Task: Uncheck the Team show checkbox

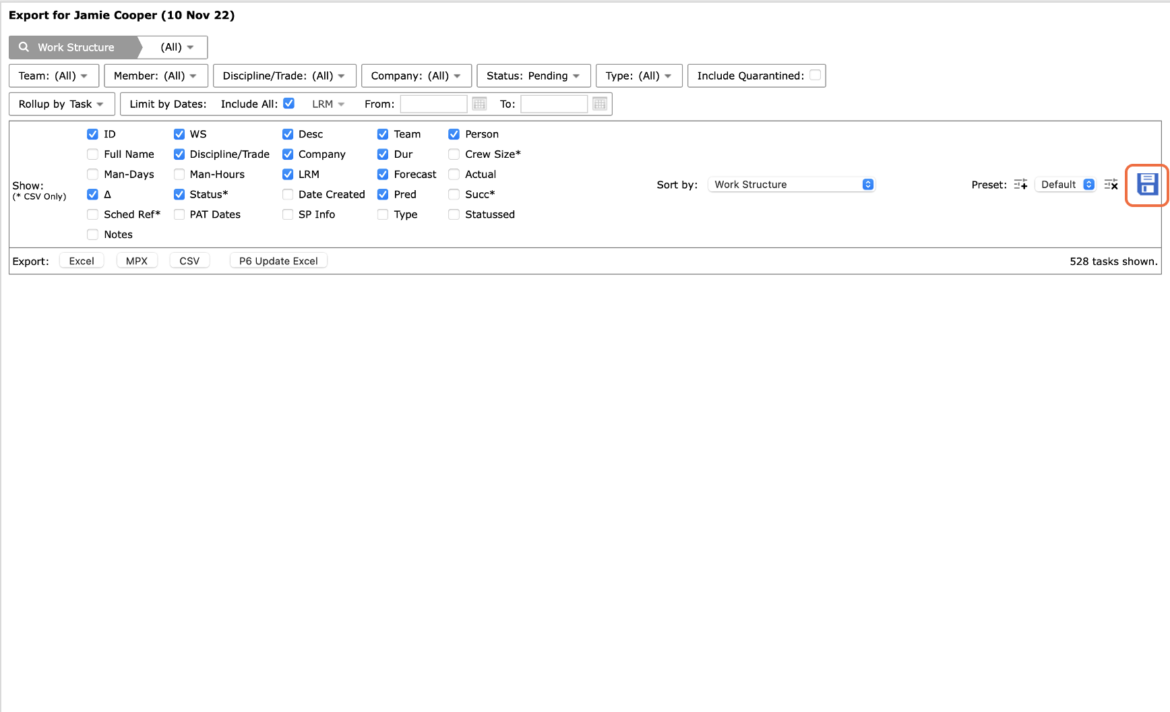Action: [383, 134]
